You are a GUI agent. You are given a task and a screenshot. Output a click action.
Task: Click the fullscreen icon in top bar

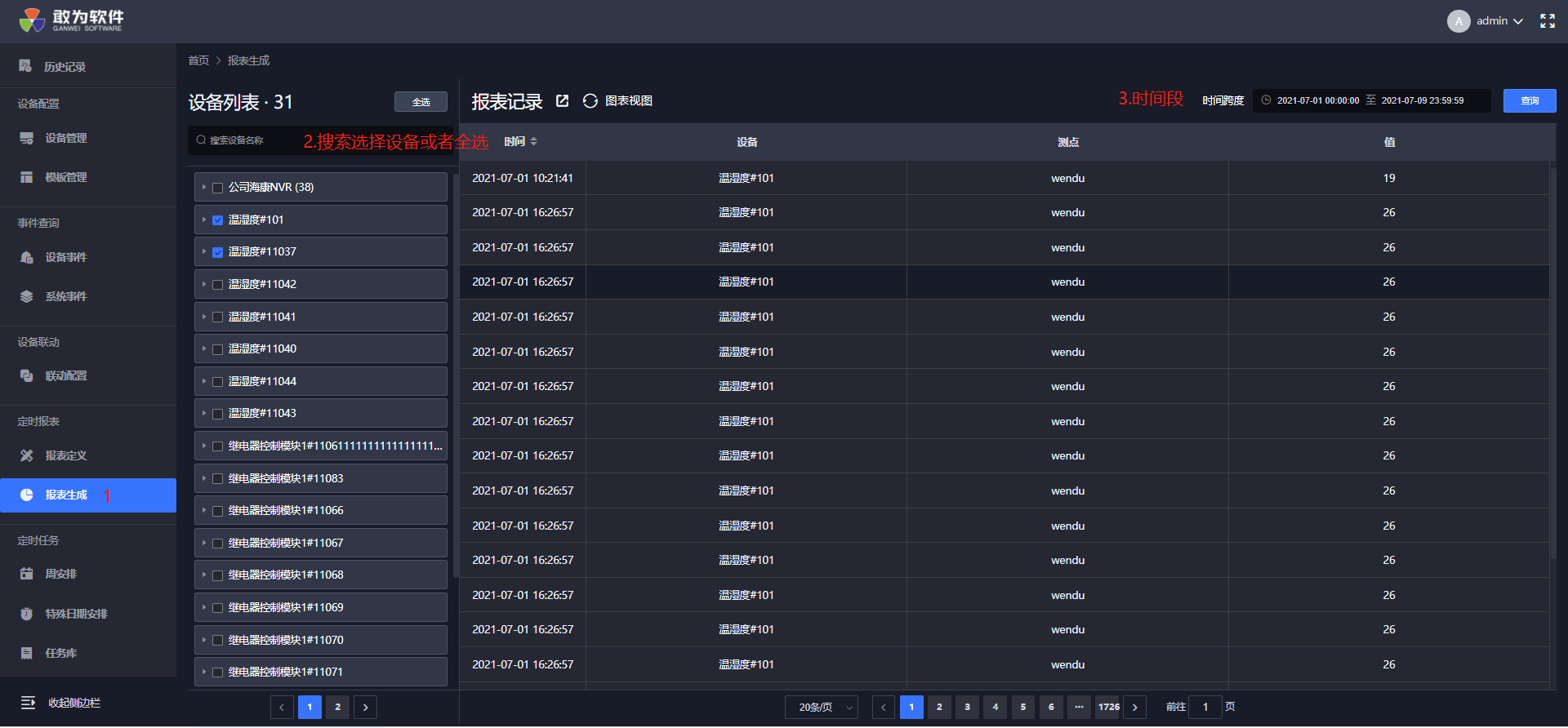click(x=1547, y=21)
